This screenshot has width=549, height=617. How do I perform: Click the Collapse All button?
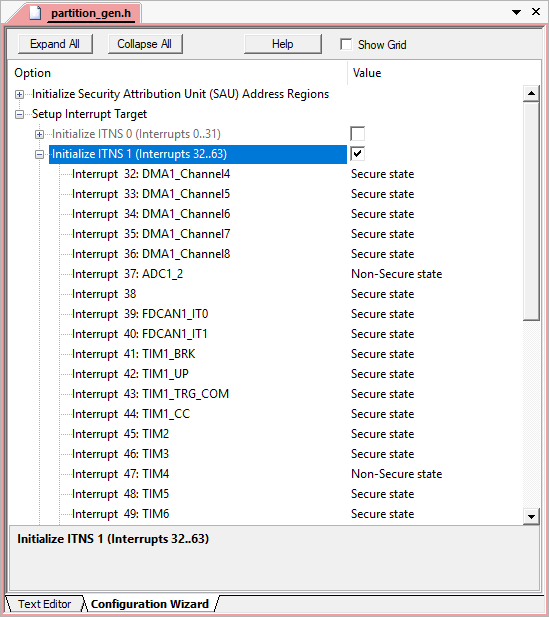click(145, 44)
